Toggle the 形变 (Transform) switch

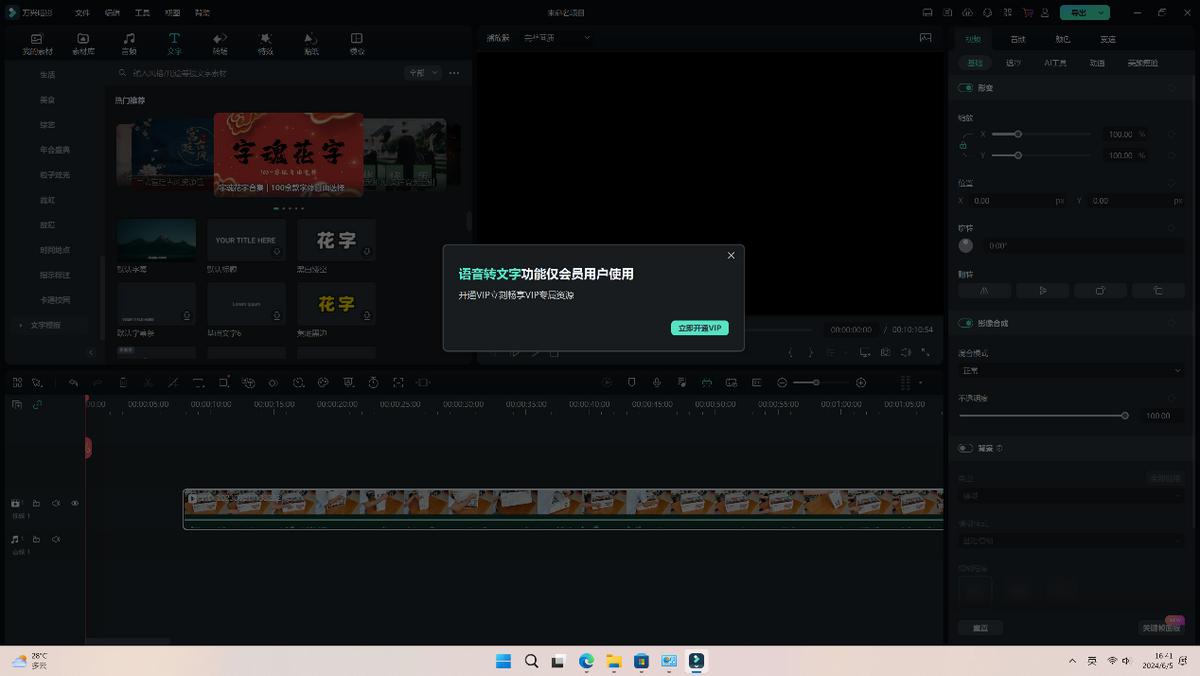tap(966, 88)
